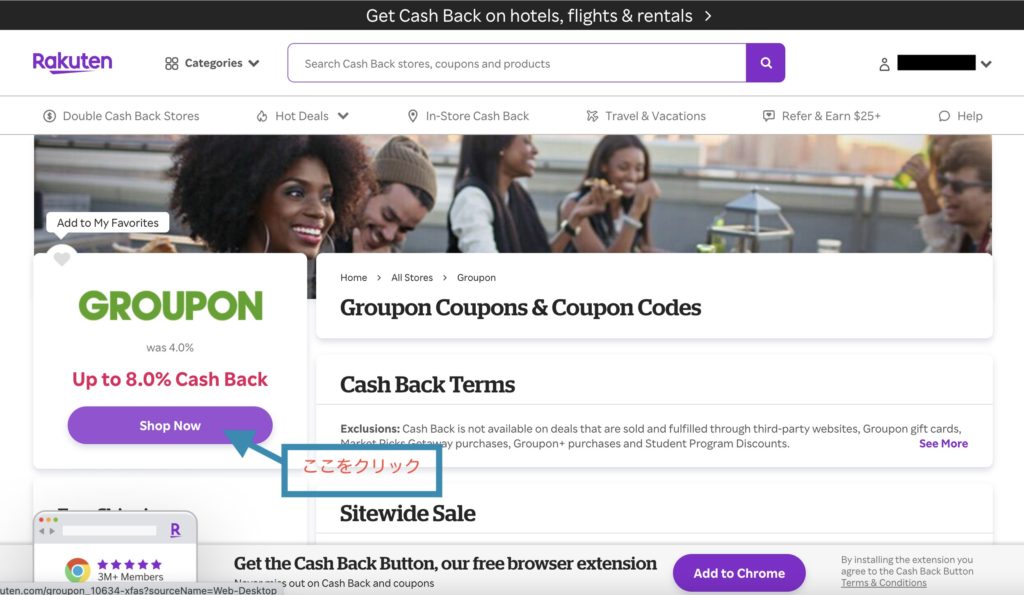The image size is (1024, 595).
Task: Toggle the favorites heart icon for Groupon
Action: click(x=62, y=259)
